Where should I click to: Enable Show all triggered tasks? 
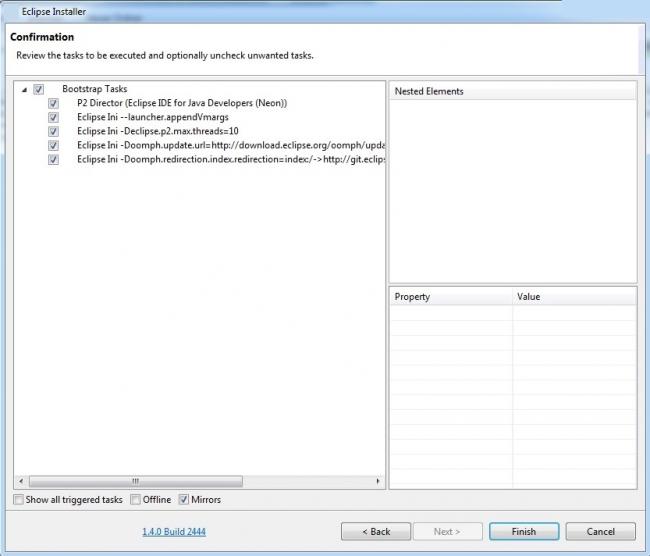(18, 500)
